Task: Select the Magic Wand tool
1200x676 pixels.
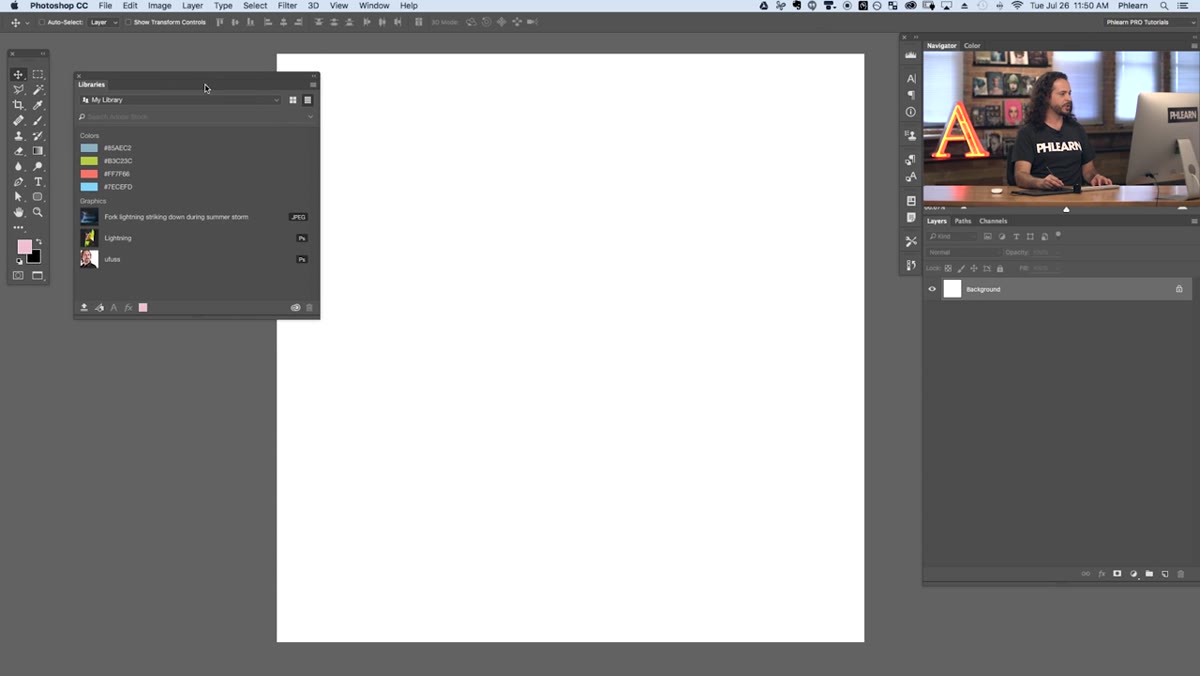Action: click(38, 90)
